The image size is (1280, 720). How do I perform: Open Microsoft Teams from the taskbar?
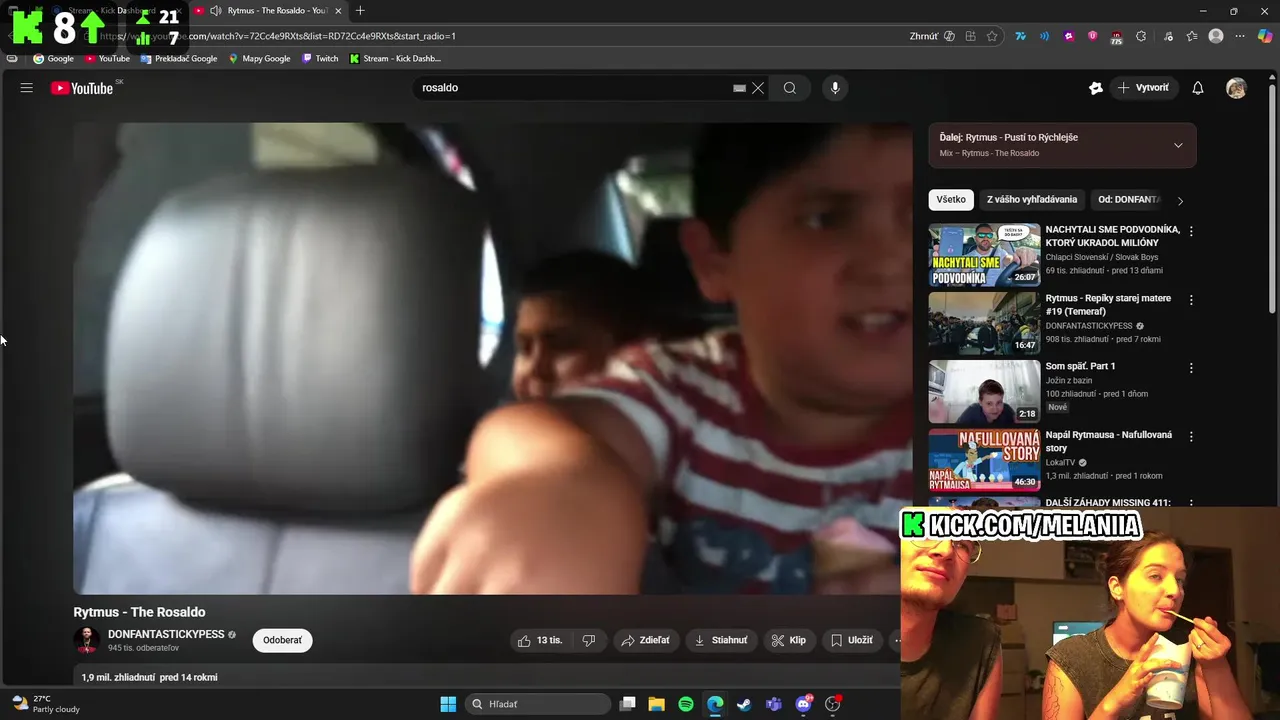(773, 704)
